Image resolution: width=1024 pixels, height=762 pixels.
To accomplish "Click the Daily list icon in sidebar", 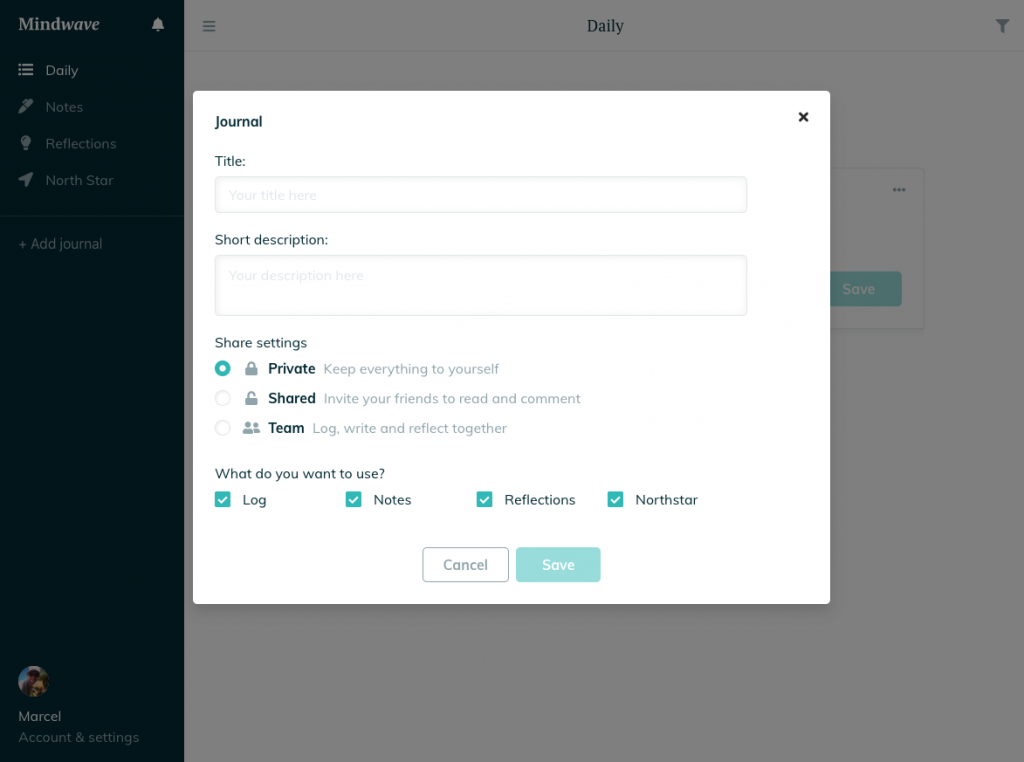I will (25, 70).
